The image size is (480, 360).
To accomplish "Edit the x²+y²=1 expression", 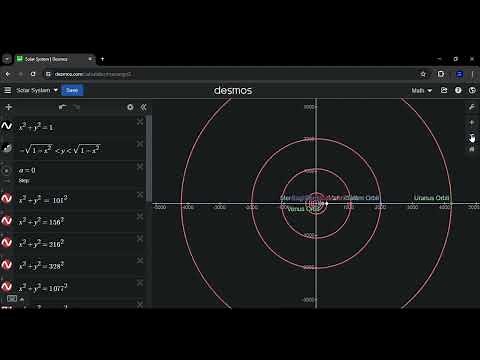I will (x=36, y=127).
